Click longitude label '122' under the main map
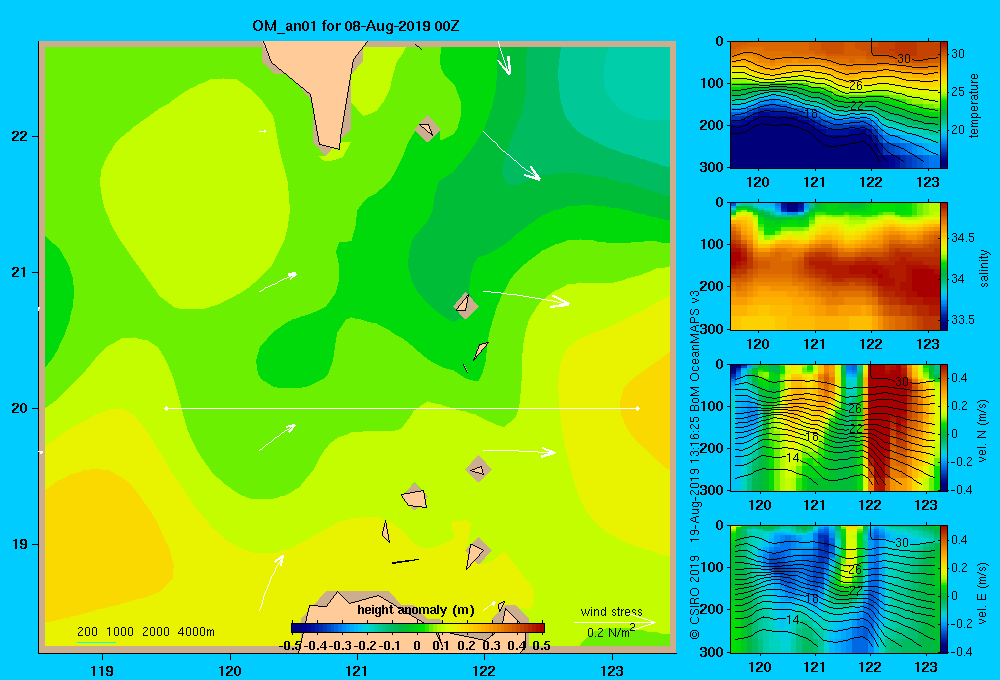The width and height of the screenshot is (1000, 680). pos(484,670)
